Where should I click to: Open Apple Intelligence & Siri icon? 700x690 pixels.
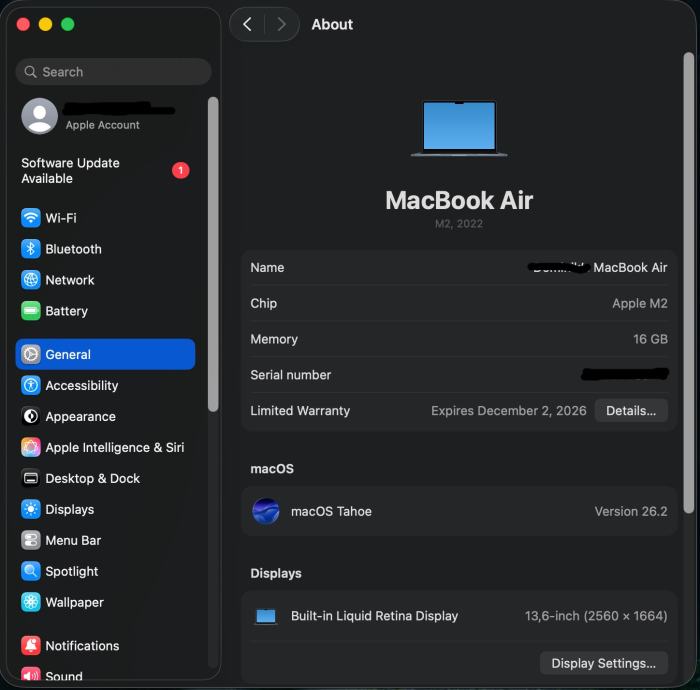(31, 447)
